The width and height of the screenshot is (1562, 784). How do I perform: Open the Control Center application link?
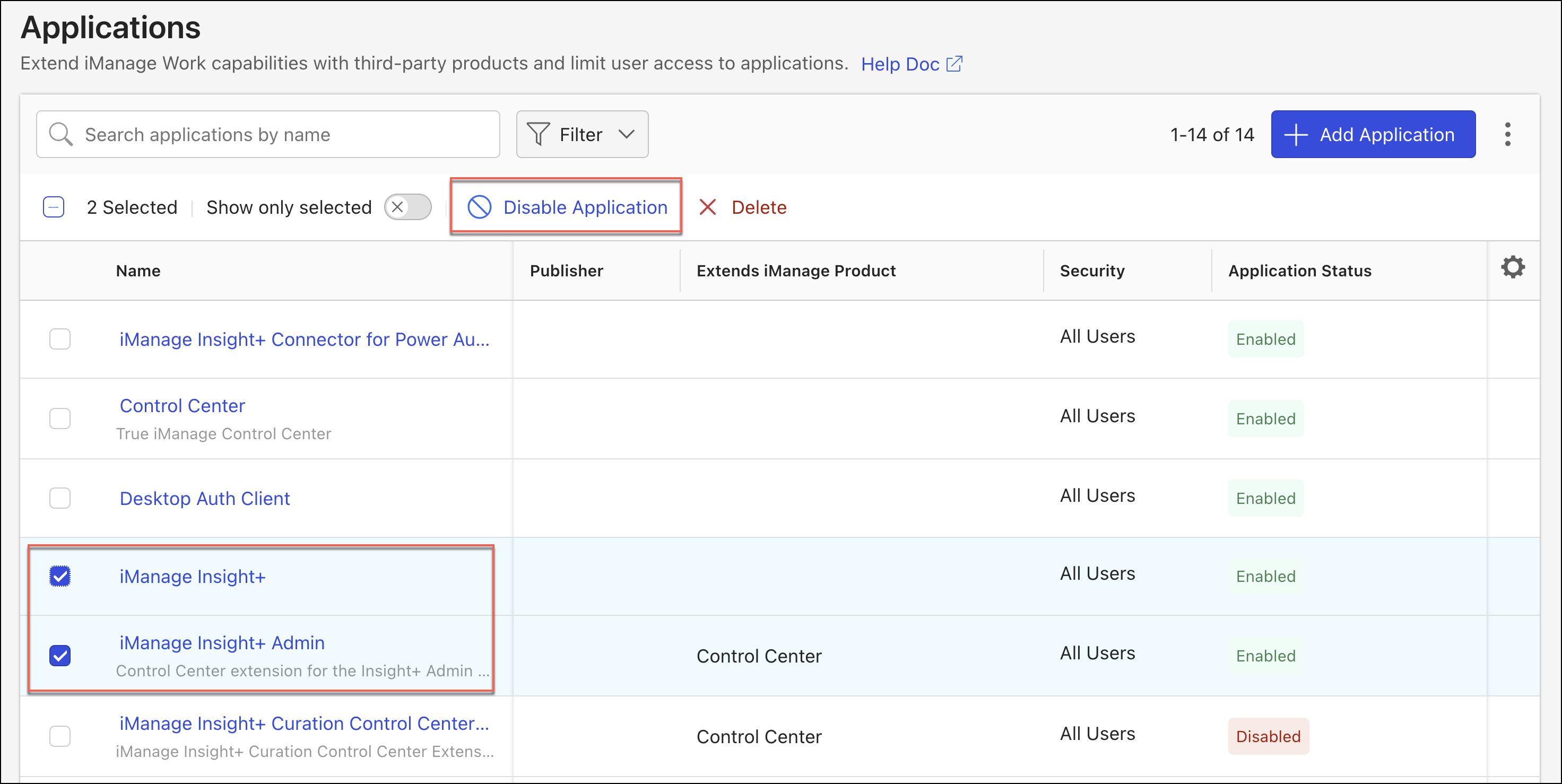(182, 405)
